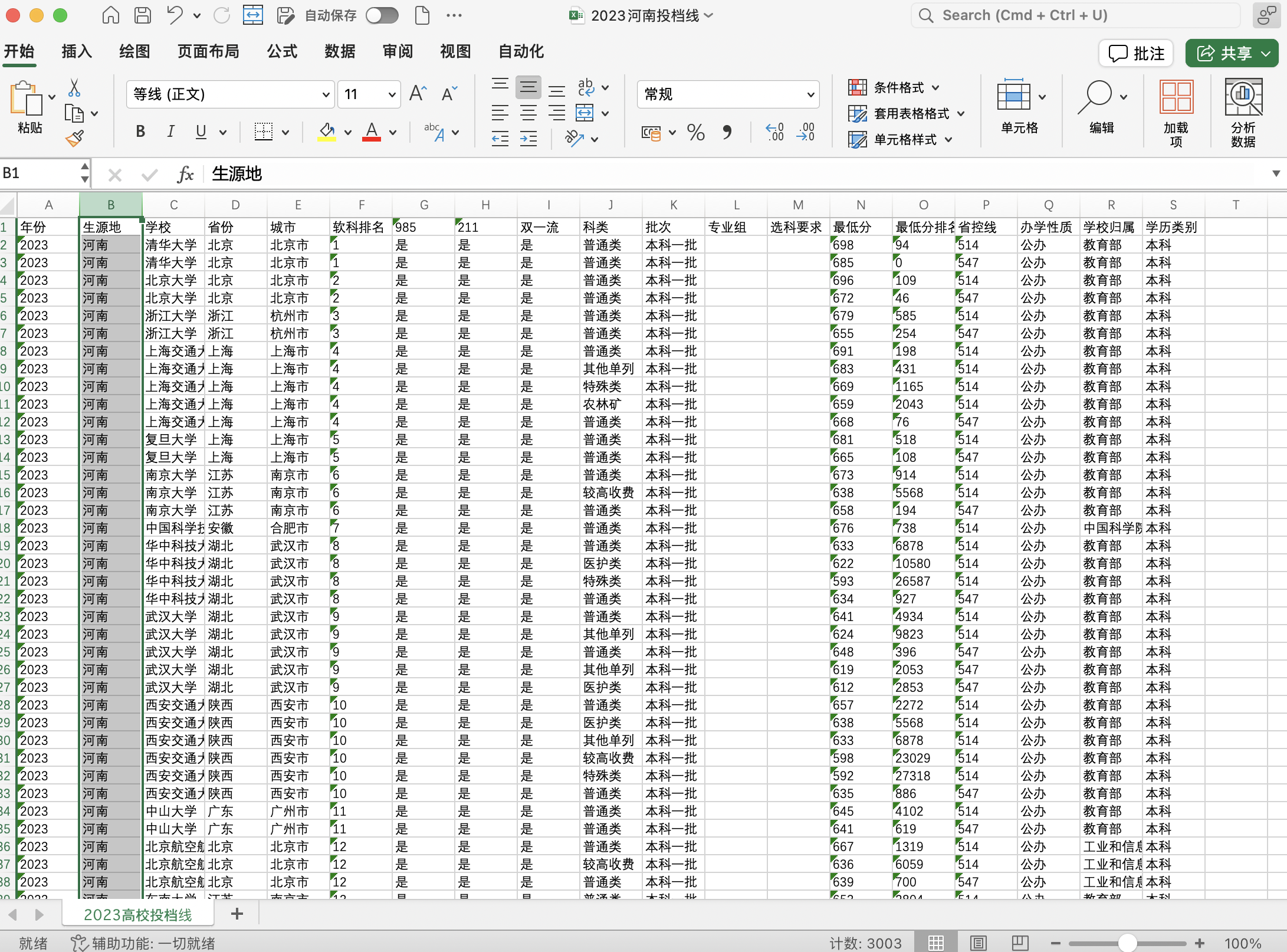Open the font name dropdown
The height and width of the screenshot is (952, 1287).
(x=325, y=94)
